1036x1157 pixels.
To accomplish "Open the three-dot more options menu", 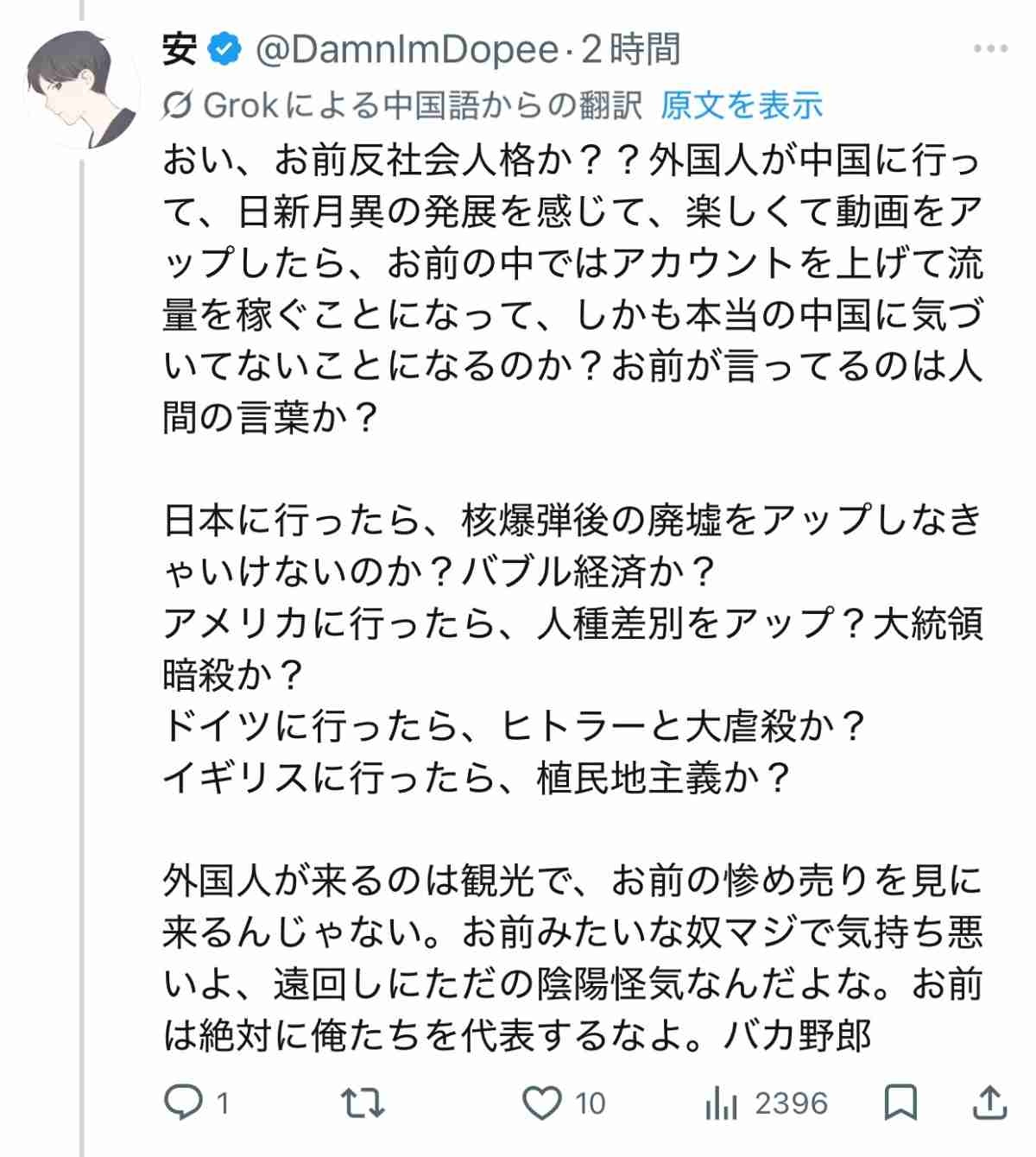I will click(x=989, y=49).
